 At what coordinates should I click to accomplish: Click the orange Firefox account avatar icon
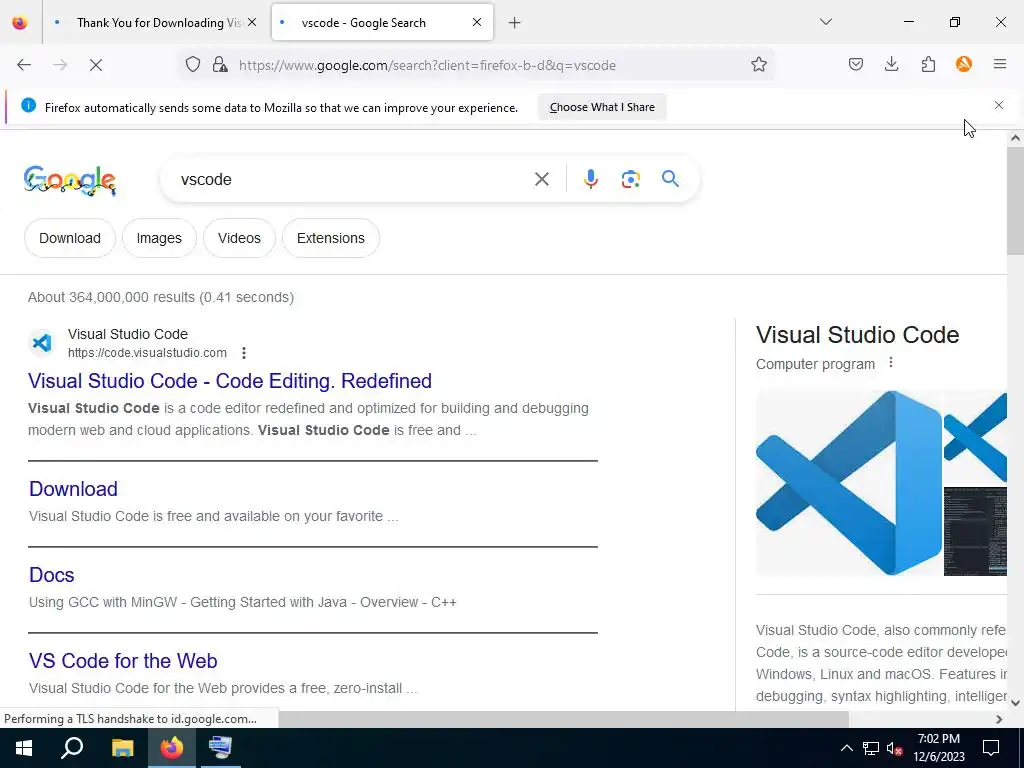point(964,64)
